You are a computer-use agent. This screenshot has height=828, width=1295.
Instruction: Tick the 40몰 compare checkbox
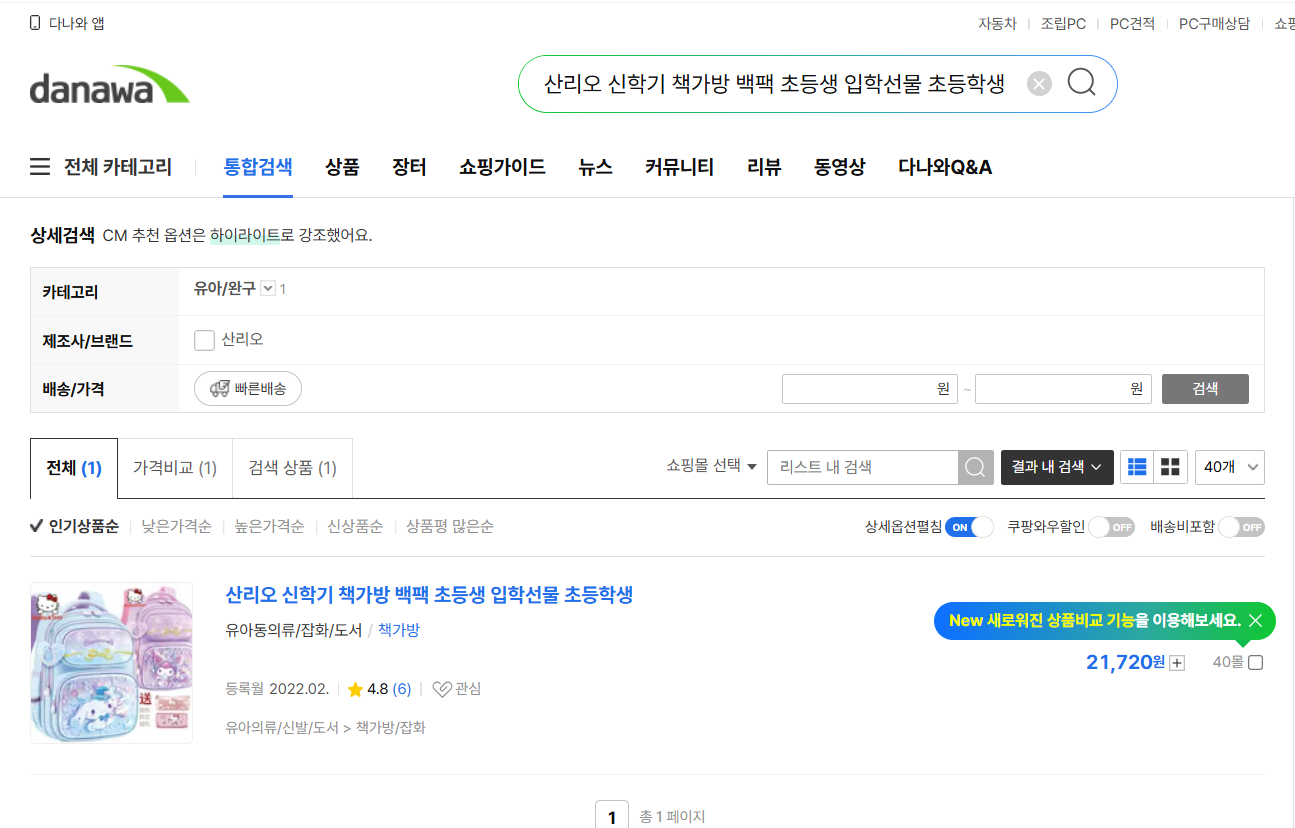(x=1256, y=662)
